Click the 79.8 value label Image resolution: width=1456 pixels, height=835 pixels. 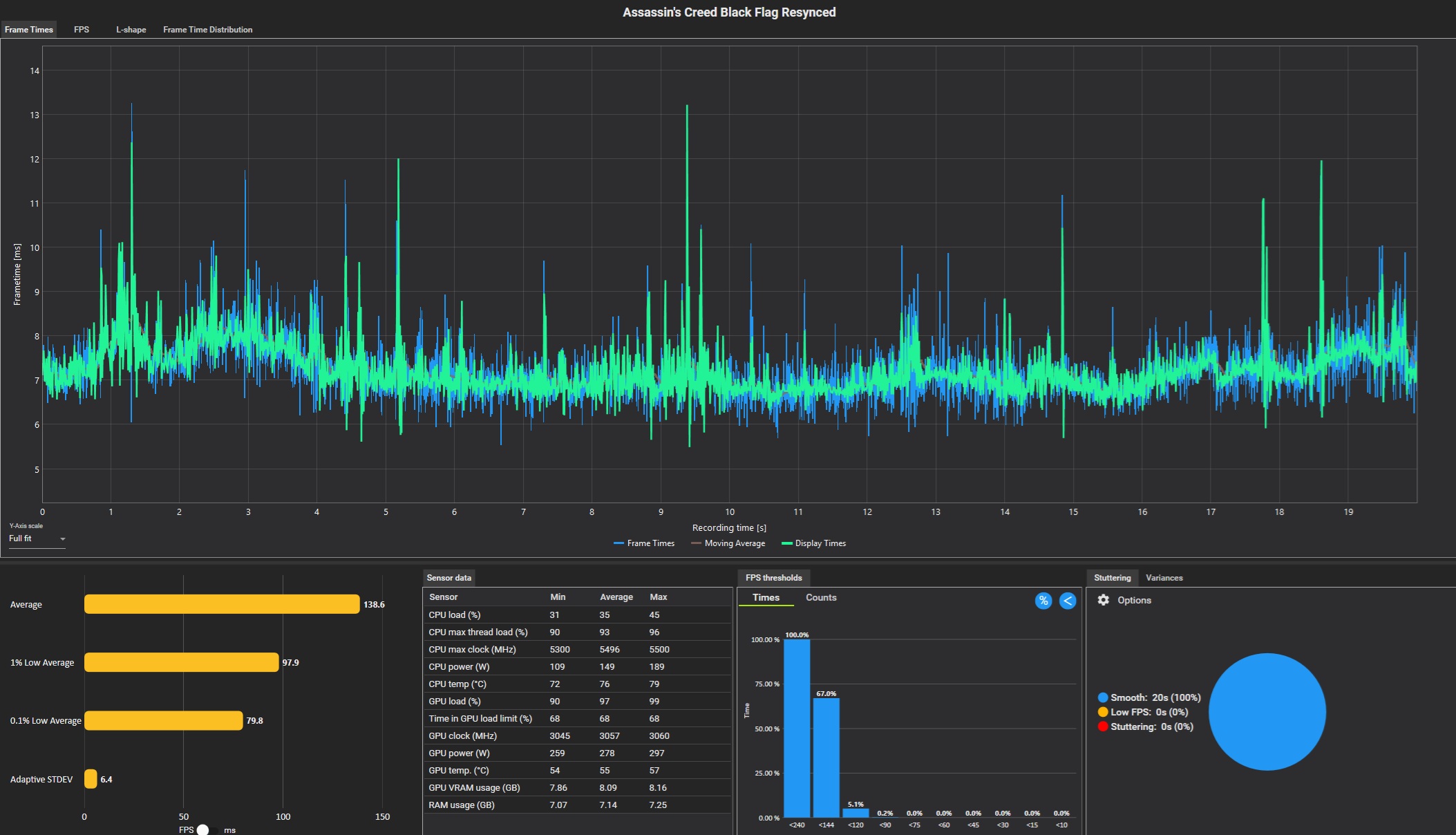click(x=254, y=721)
